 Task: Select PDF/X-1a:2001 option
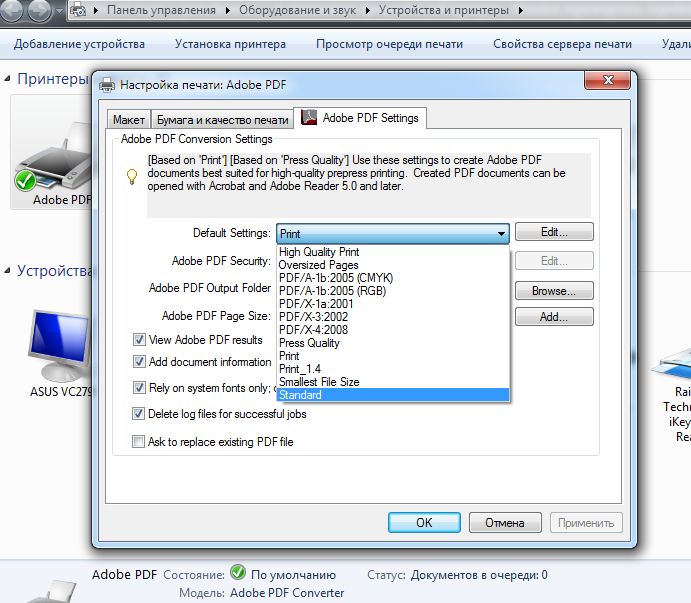pos(393,304)
